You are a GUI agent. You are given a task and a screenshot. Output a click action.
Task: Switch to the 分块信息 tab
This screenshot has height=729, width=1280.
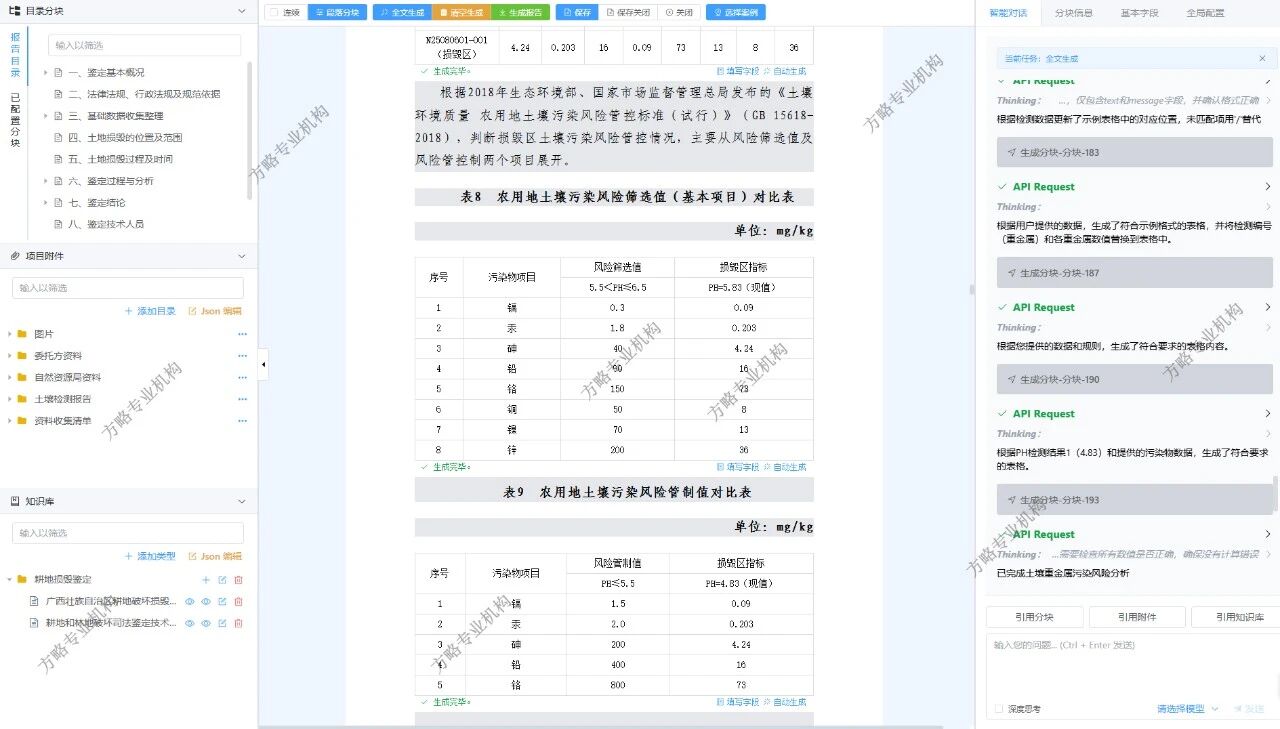click(1074, 13)
